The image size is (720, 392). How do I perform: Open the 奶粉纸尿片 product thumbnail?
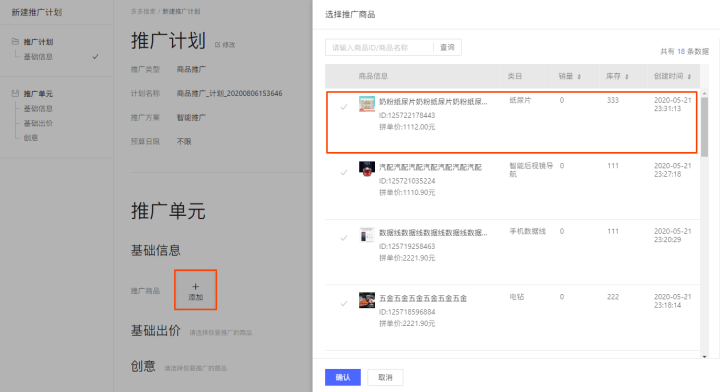point(367,104)
